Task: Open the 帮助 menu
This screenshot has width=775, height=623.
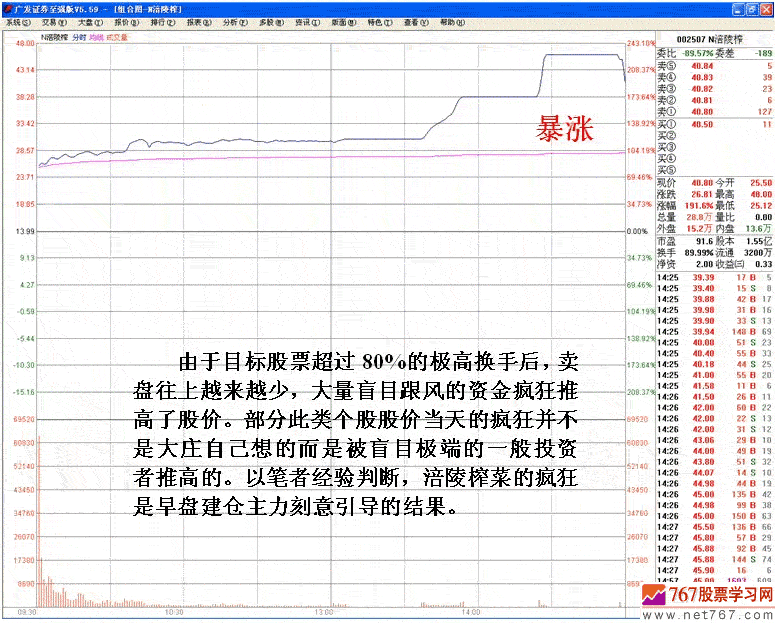Action: click(452, 20)
